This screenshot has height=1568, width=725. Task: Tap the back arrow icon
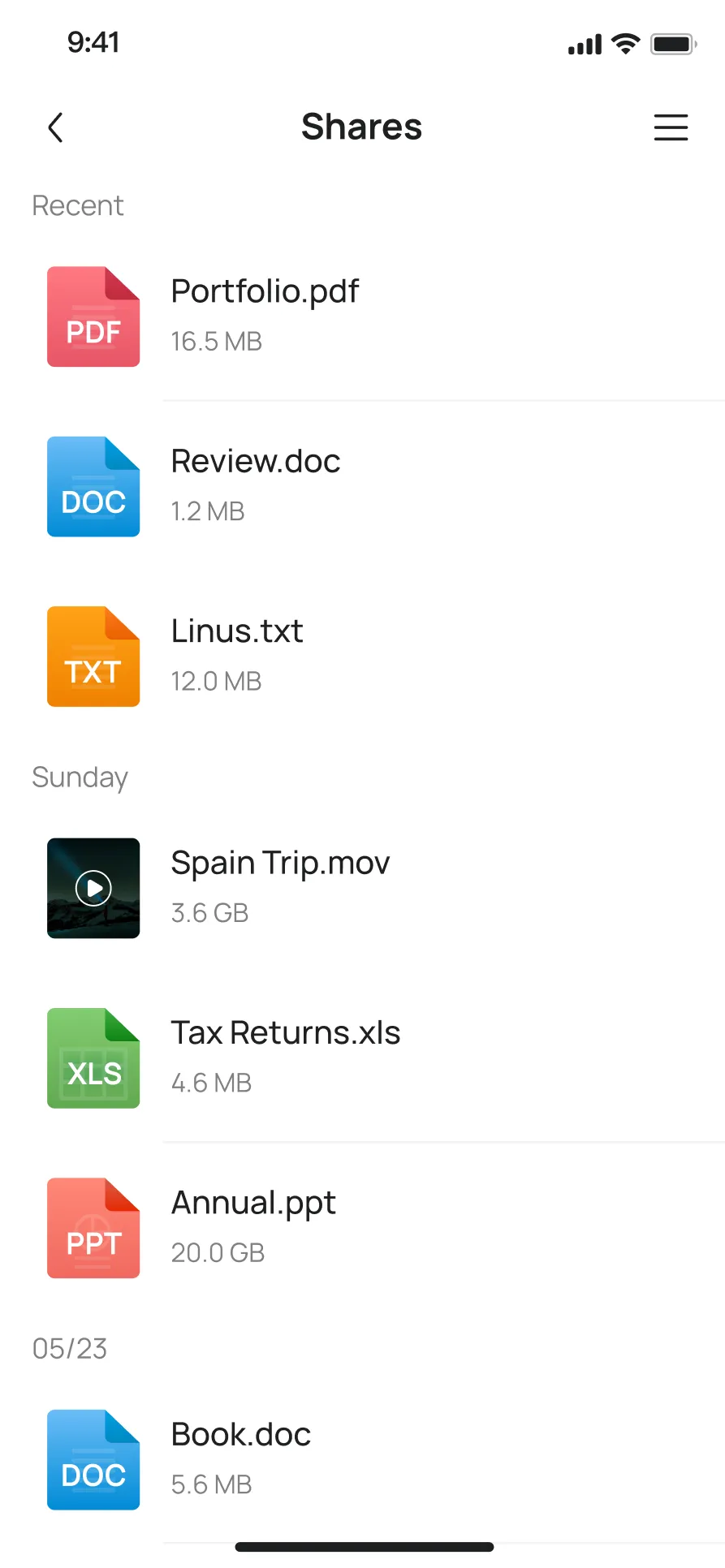pyautogui.click(x=55, y=127)
